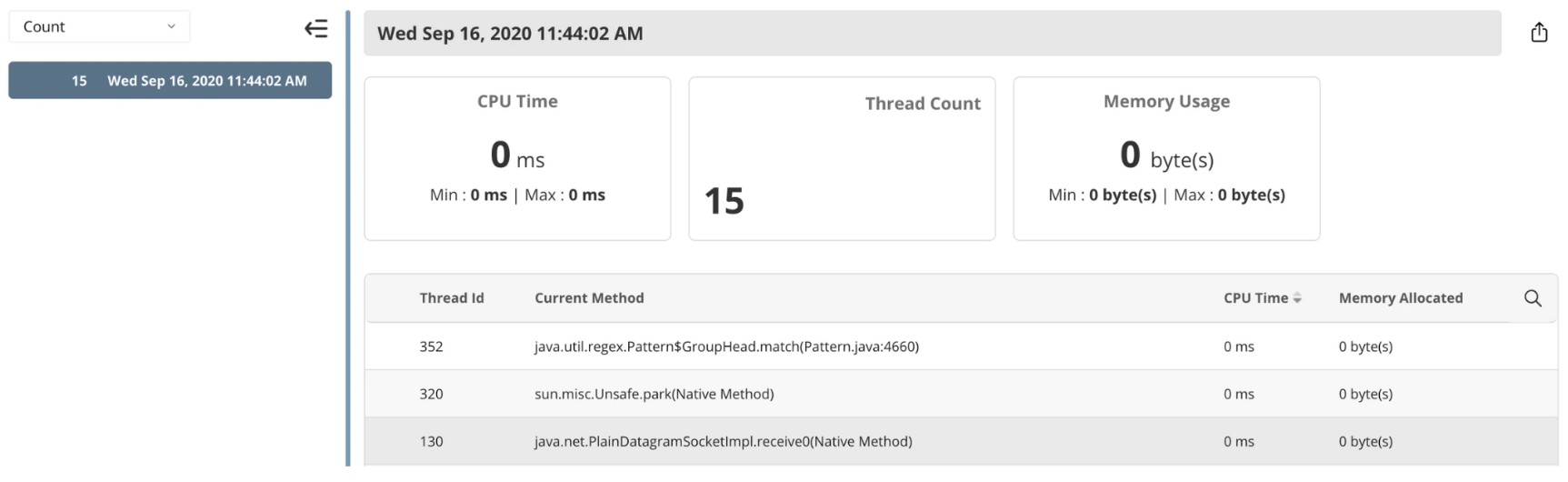Select thread 130 row
The image size is (1568, 482).
[x=431, y=441]
